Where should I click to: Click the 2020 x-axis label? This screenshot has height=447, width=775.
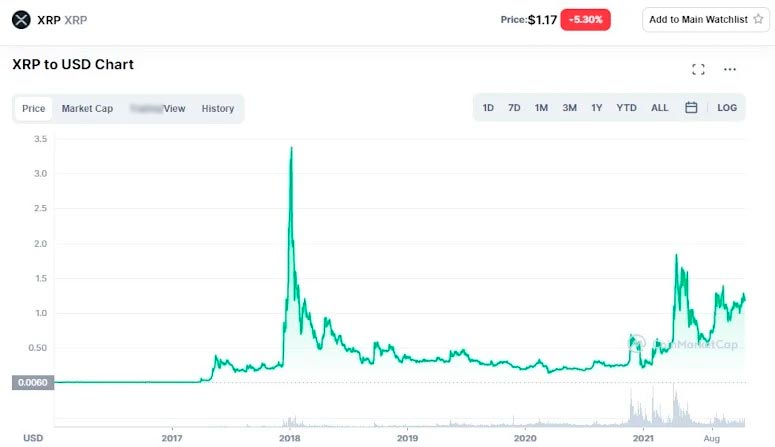point(525,438)
